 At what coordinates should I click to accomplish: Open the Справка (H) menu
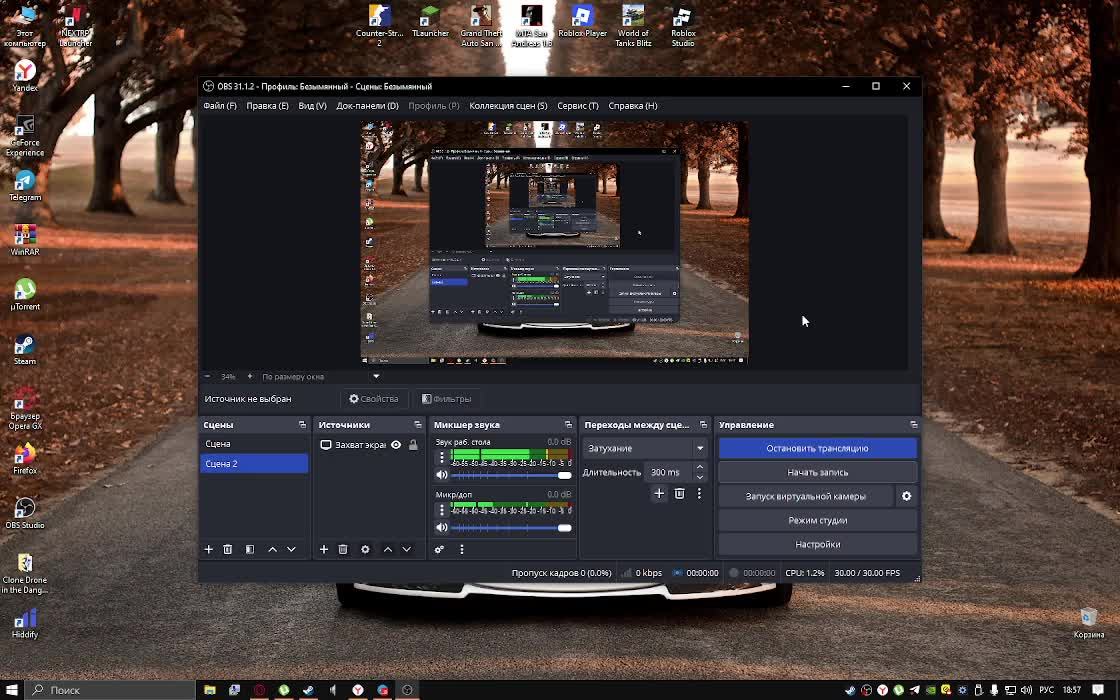click(x=633, y=106)
